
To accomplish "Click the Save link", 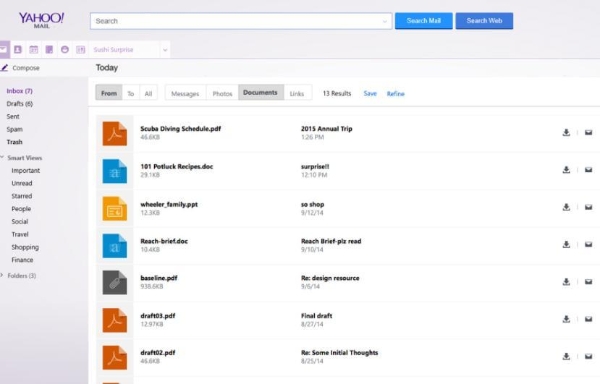I will [370, 93].
